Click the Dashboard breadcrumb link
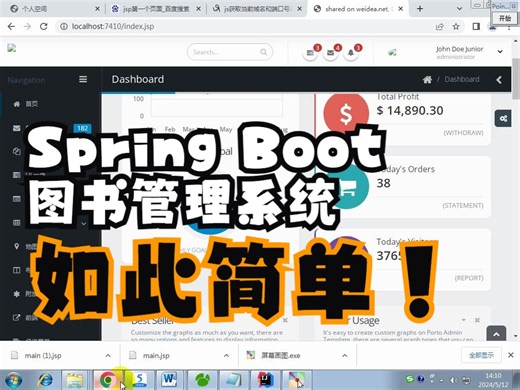The height and width of the screenshot is (390, 520). (x=462, y=79)
